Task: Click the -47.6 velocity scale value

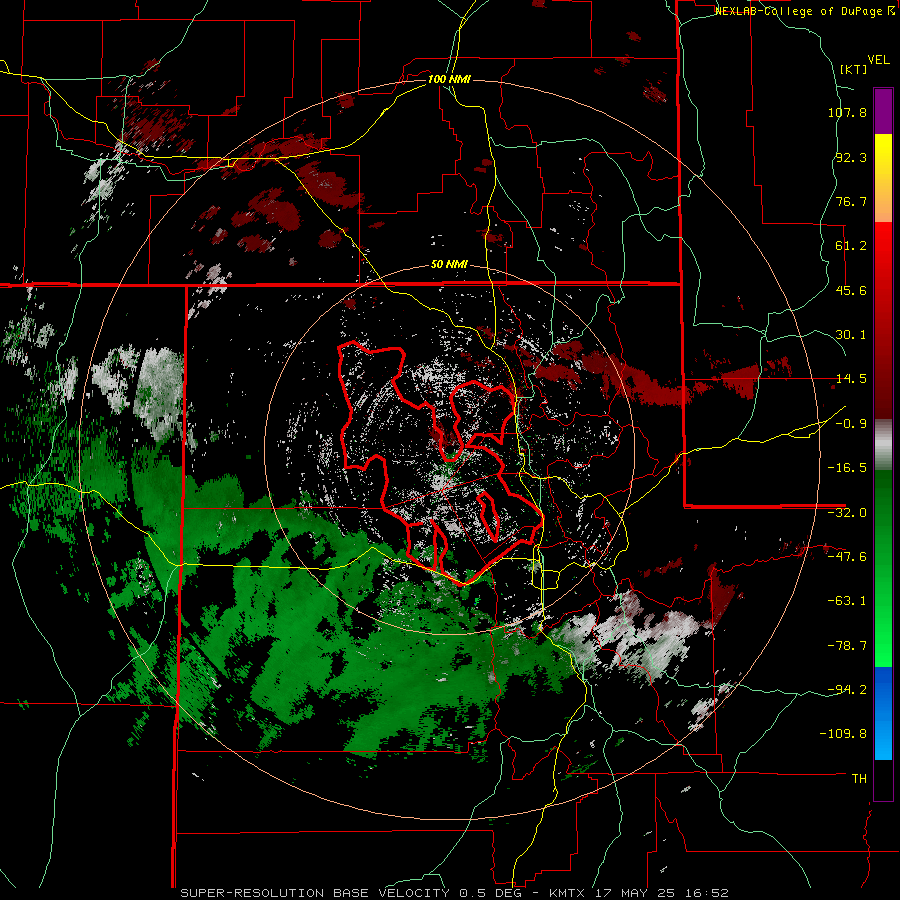Action: click(x=847, y=557)
